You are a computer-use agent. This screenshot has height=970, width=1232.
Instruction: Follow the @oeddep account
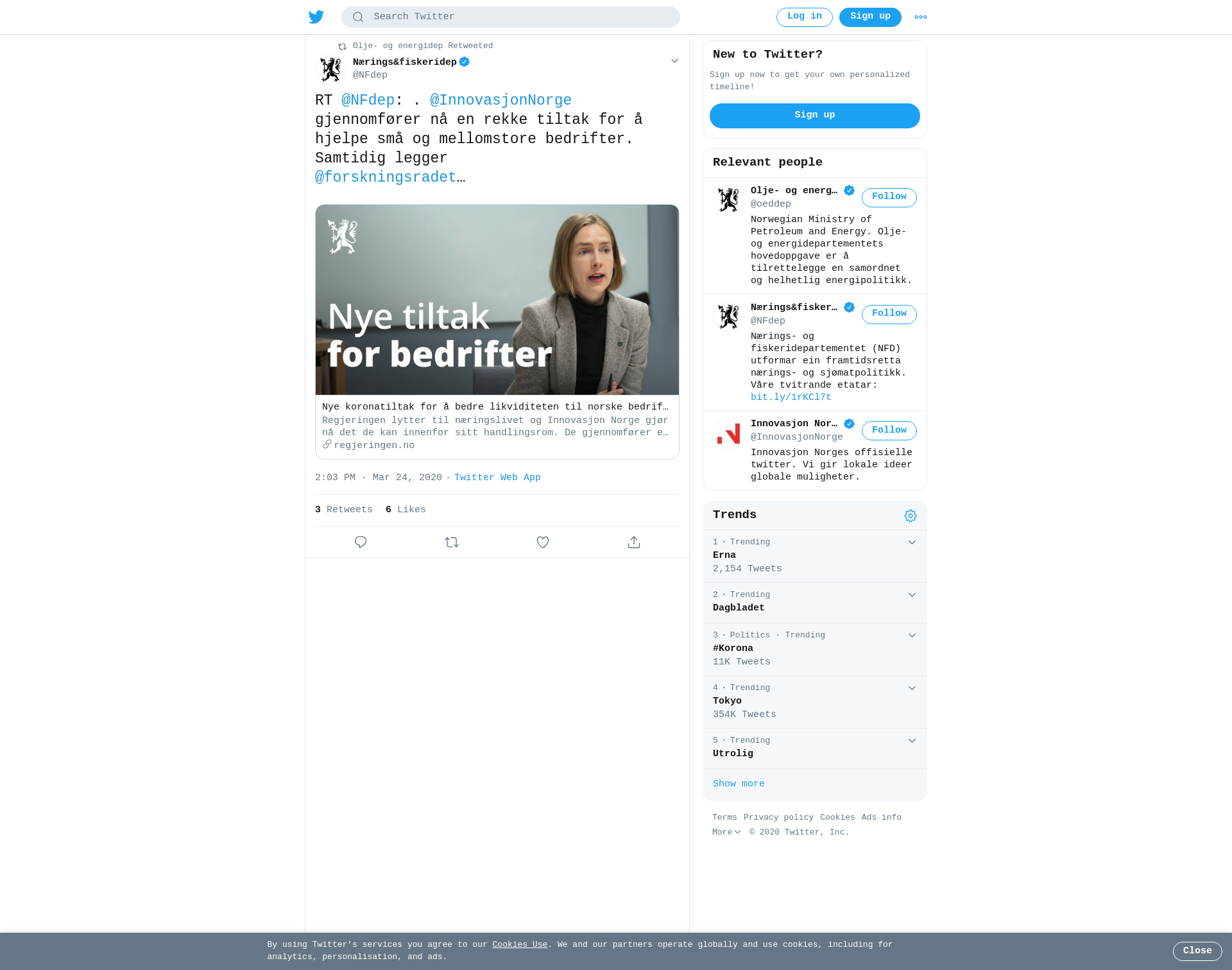coord(889,197)
